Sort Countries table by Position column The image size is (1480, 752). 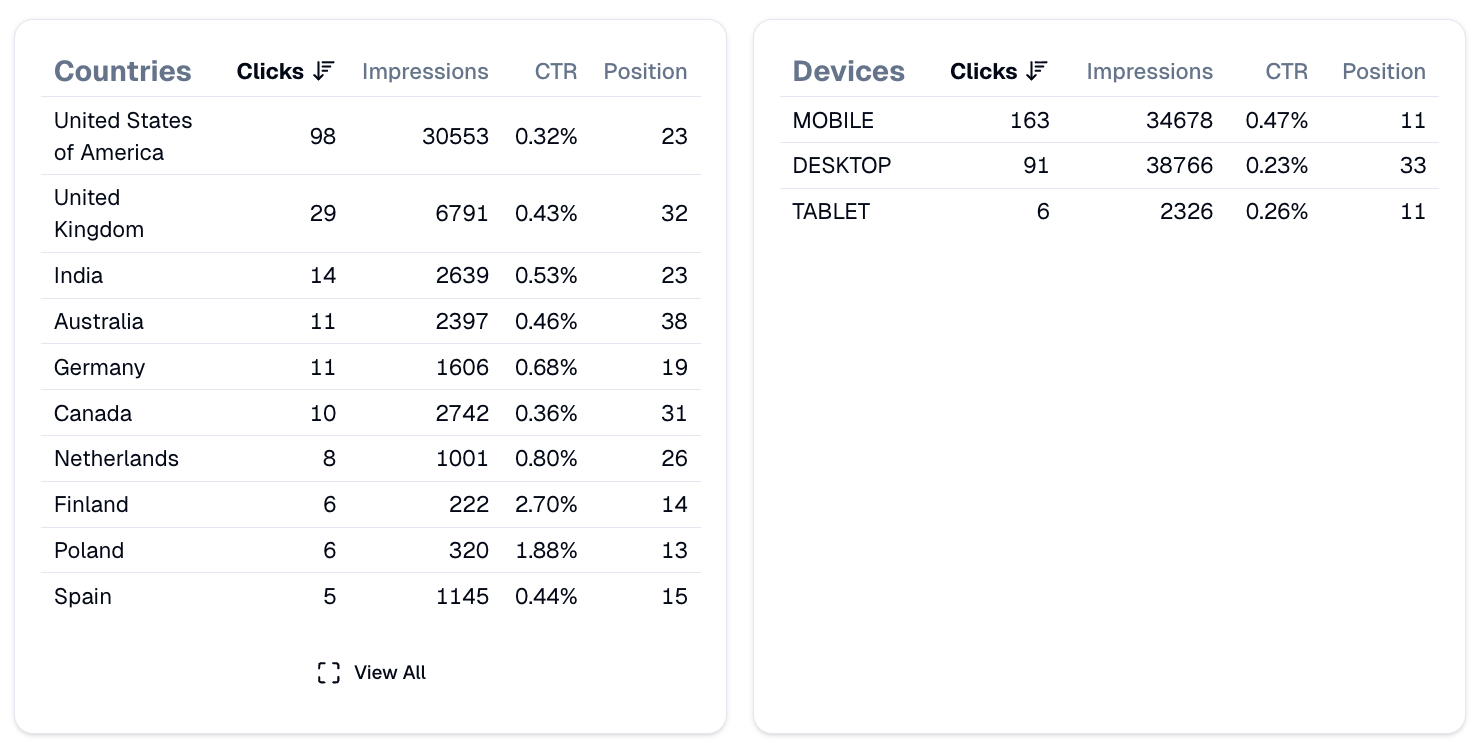tap(645, 71)
